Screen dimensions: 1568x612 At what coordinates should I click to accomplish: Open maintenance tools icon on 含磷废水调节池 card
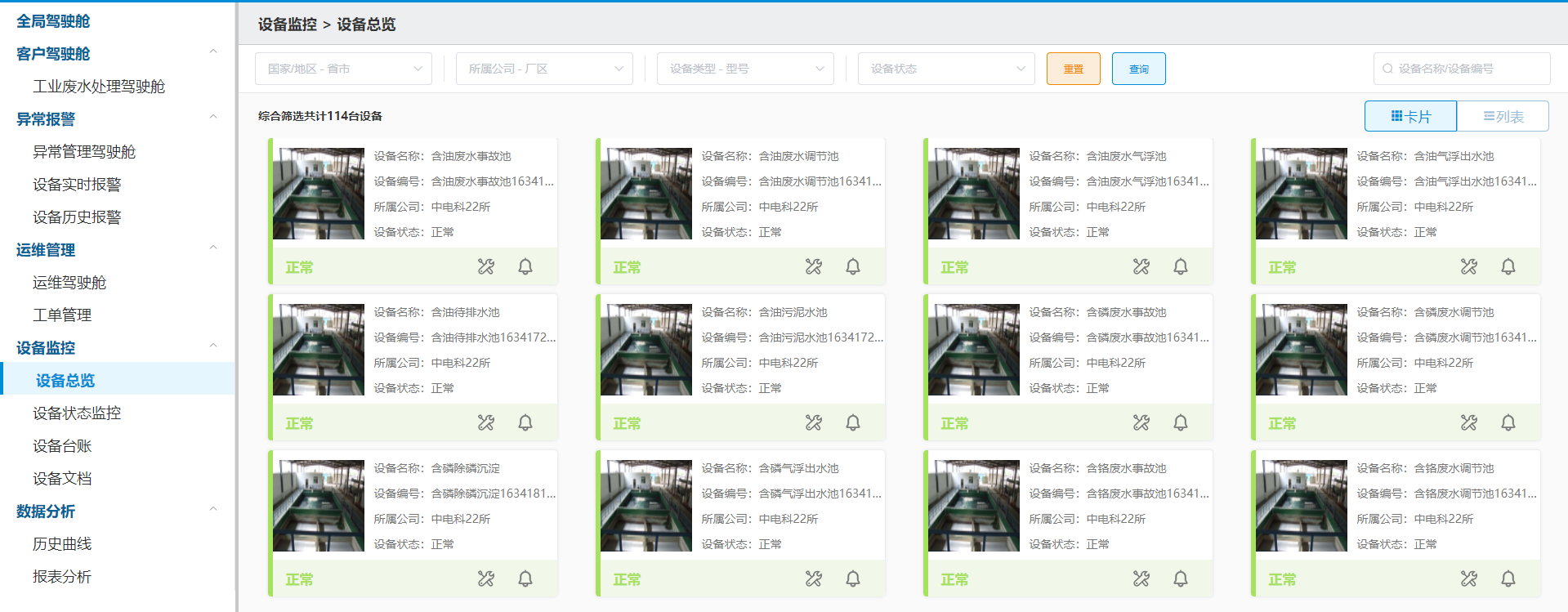pos(1469,422)
